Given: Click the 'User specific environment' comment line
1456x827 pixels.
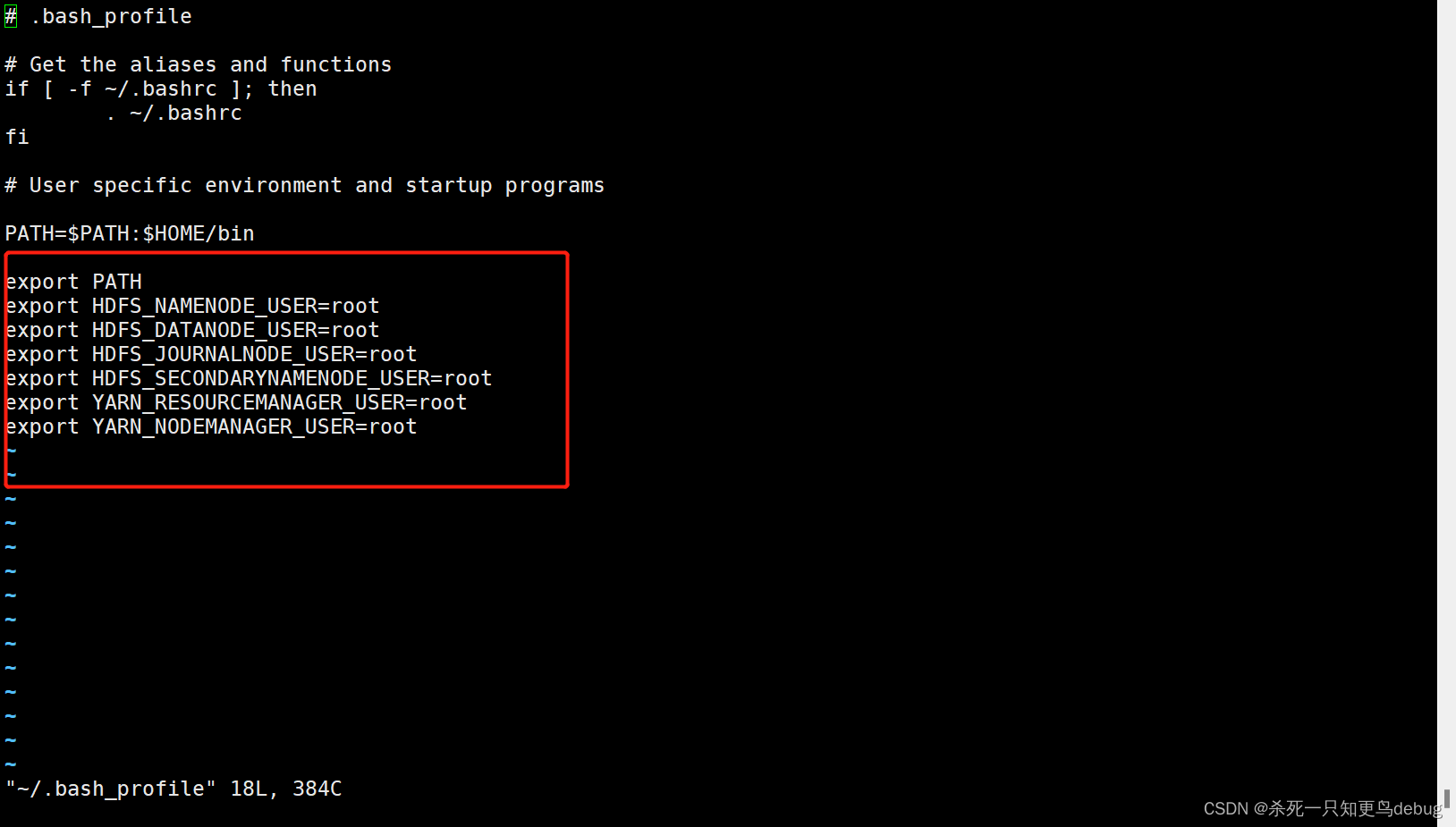Looking at the screenshot, I should pyautogui.click(x=304, y=185).
